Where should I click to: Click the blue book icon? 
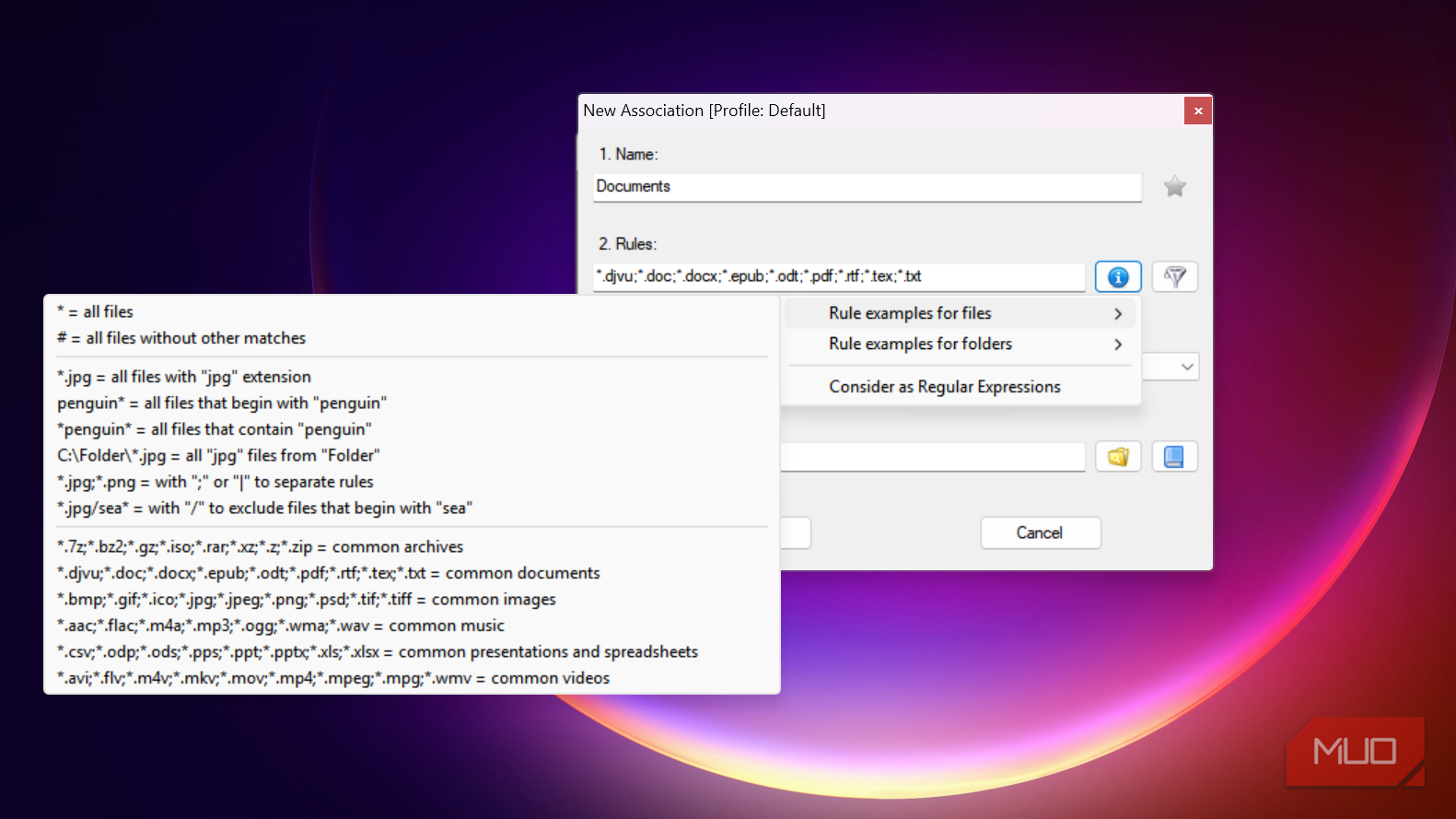1174,457
